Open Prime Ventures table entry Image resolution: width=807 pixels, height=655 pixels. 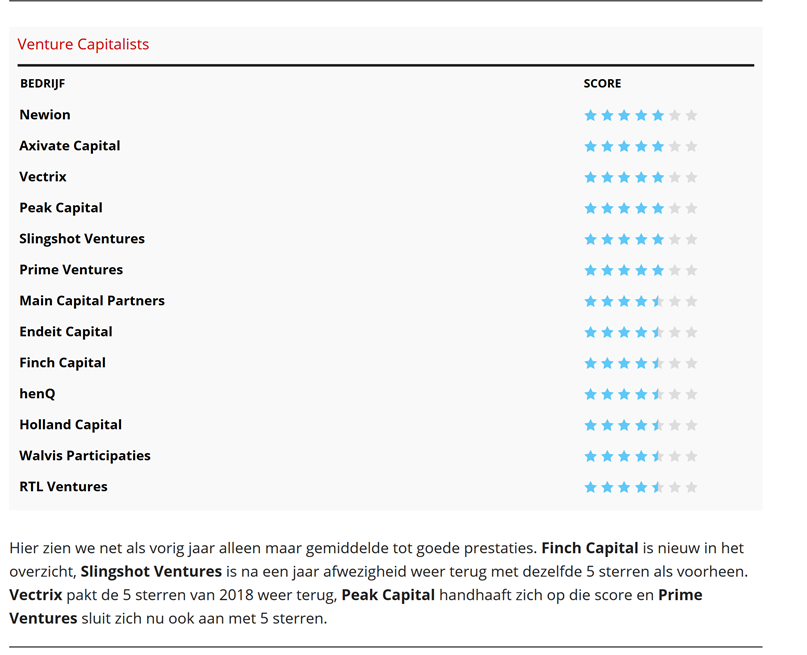[x=71, y=270]
